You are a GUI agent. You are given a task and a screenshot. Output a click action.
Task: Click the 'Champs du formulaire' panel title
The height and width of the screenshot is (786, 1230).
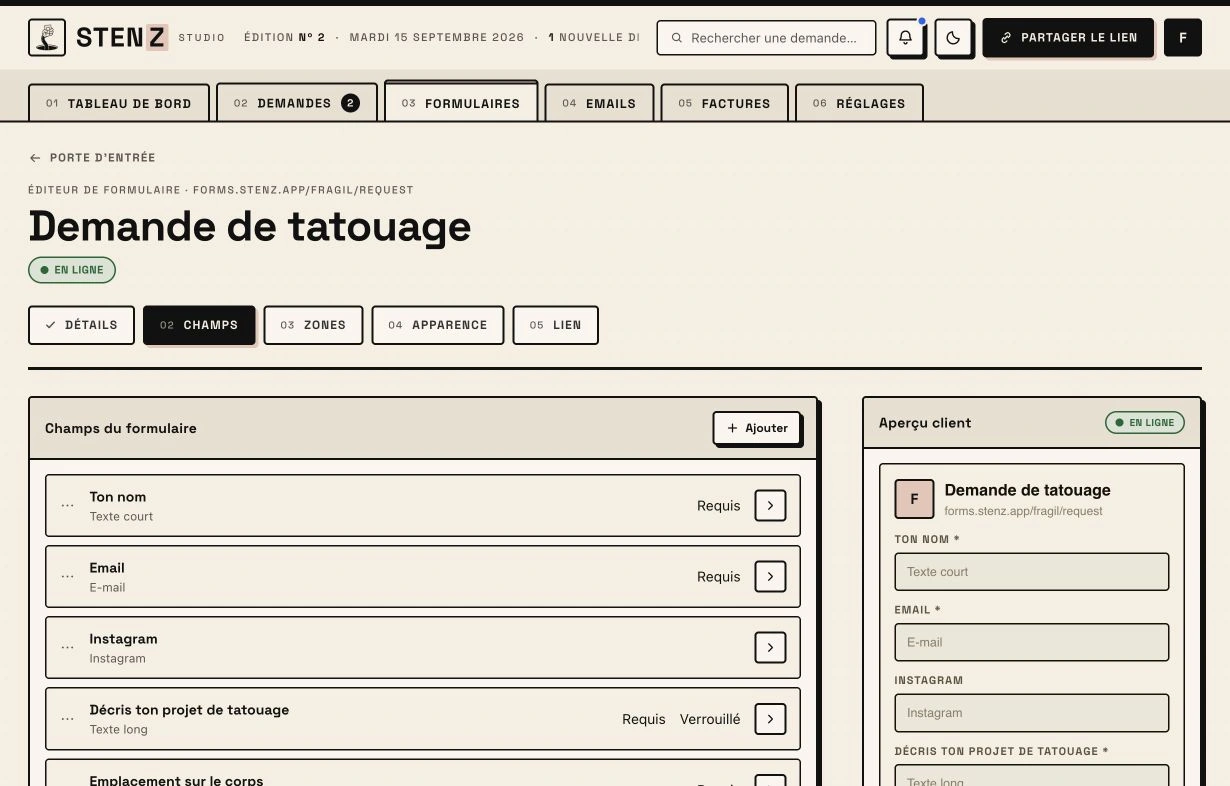pos(121,428)
